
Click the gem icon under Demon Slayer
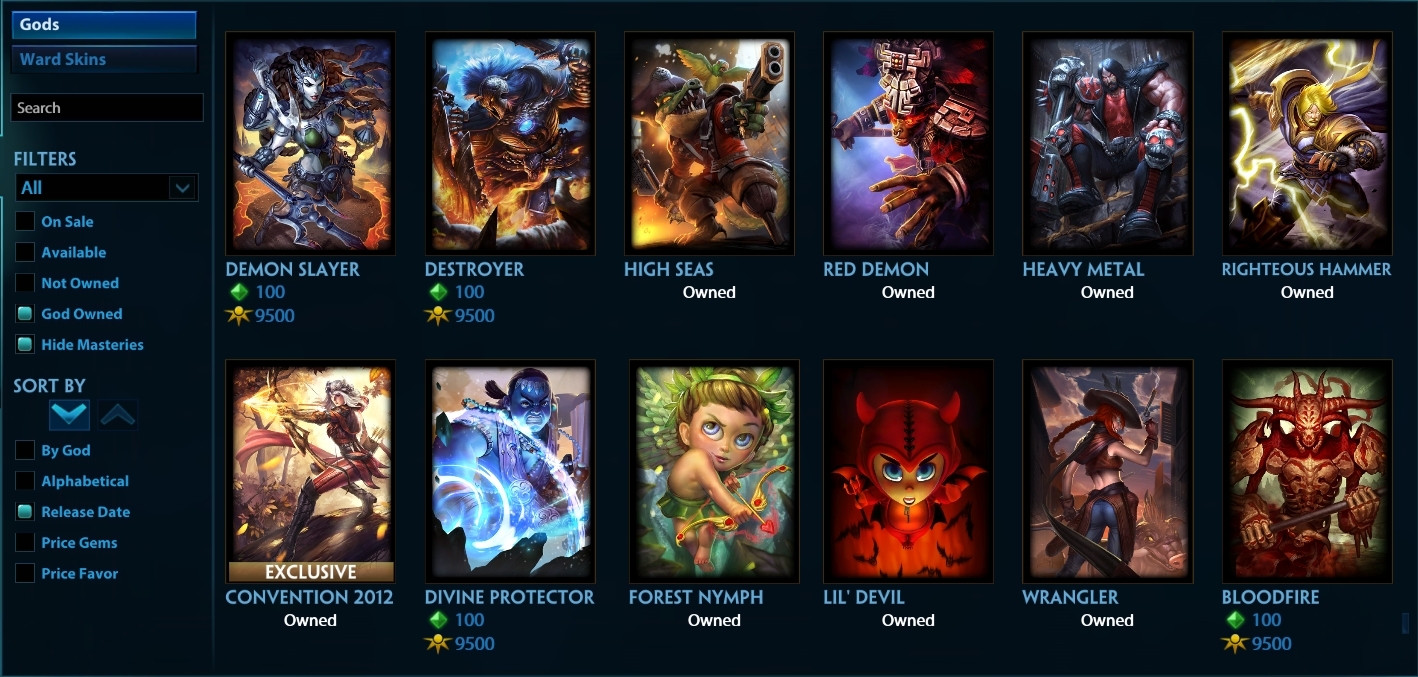(238, 292)
